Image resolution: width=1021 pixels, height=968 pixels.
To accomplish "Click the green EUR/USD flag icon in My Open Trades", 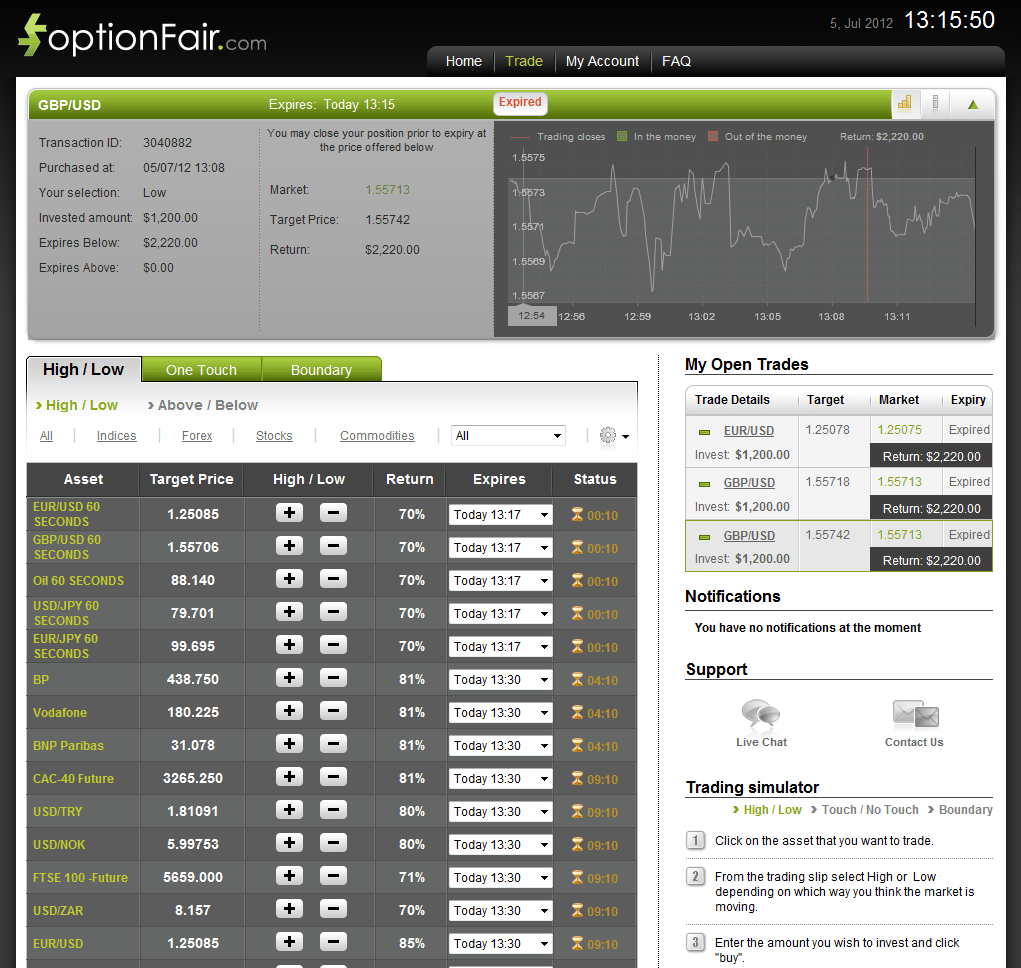I will (x=707, y=432).
